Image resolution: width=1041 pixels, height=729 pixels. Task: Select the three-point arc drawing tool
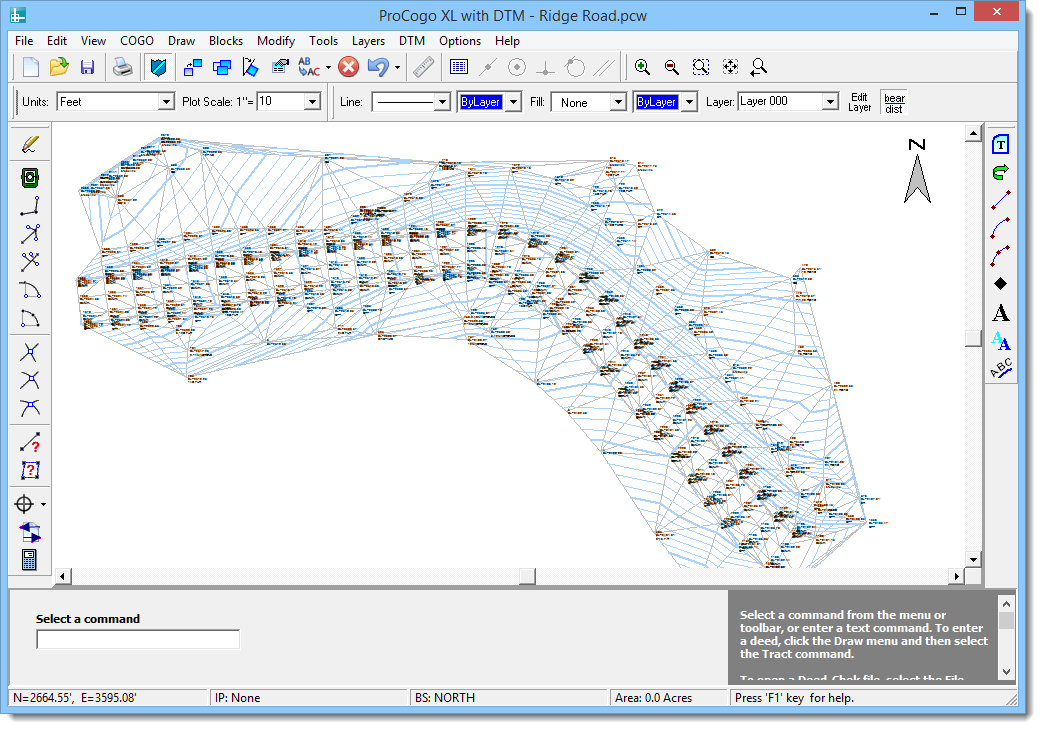1001,256
